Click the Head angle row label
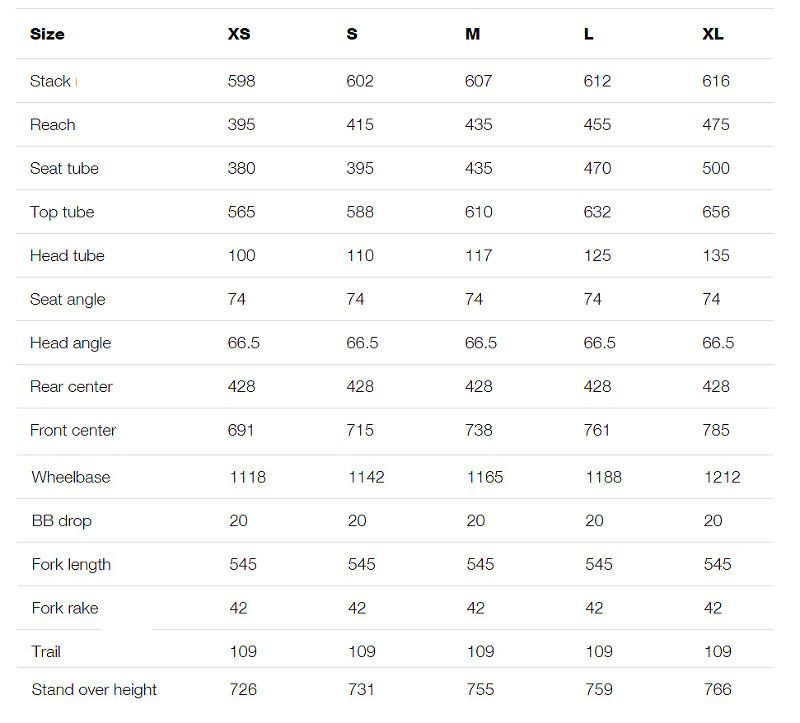The height and width of the screenshot is (723, 800). click(x=70, y=343)
